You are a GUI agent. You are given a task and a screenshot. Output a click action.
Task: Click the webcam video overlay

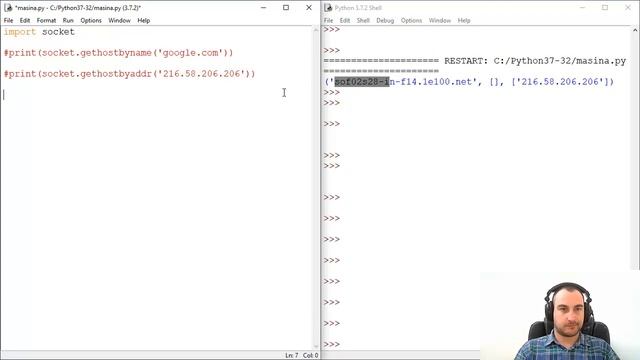tap(560, 315)
